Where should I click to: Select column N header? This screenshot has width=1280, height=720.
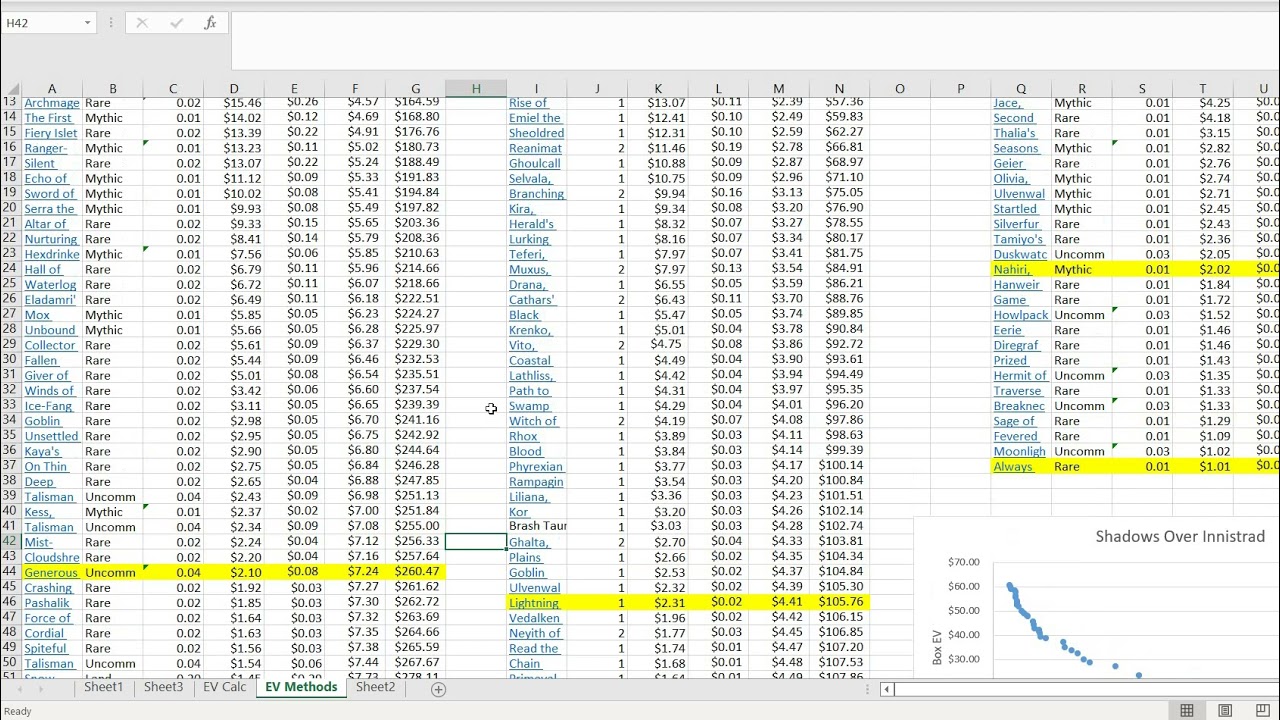pyautogui.click(x=839, y=89)
